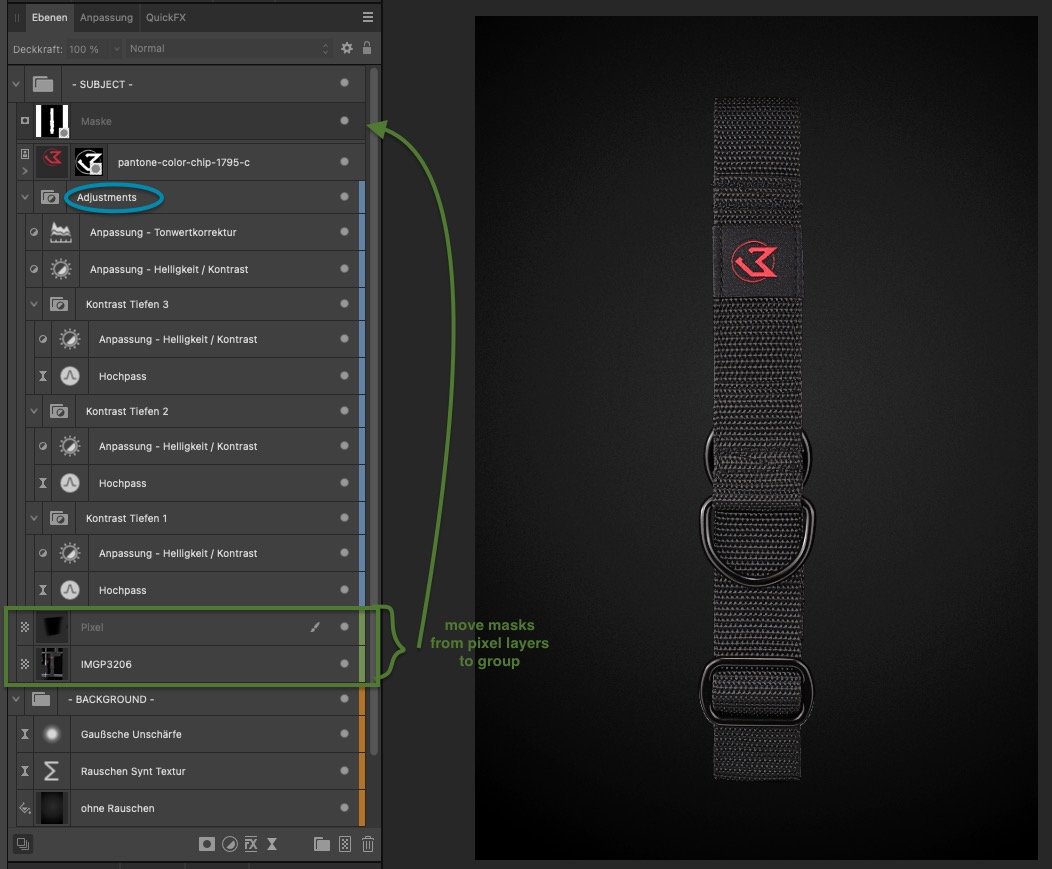Click the live filter hourglass icon
Screen dimensions: 1052x869
pyautogui.click(x=272, y=844)
